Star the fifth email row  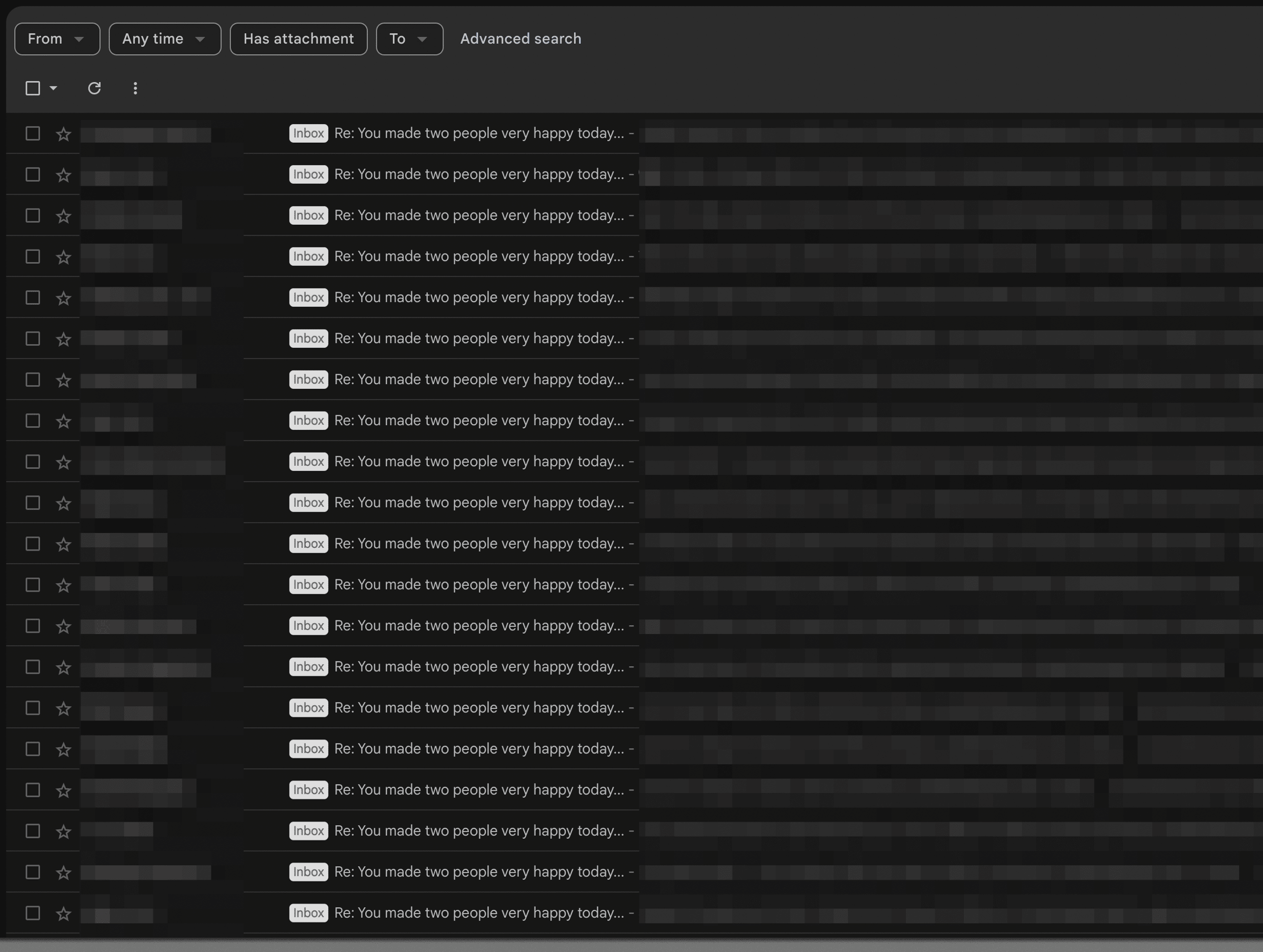coord(63,298)
